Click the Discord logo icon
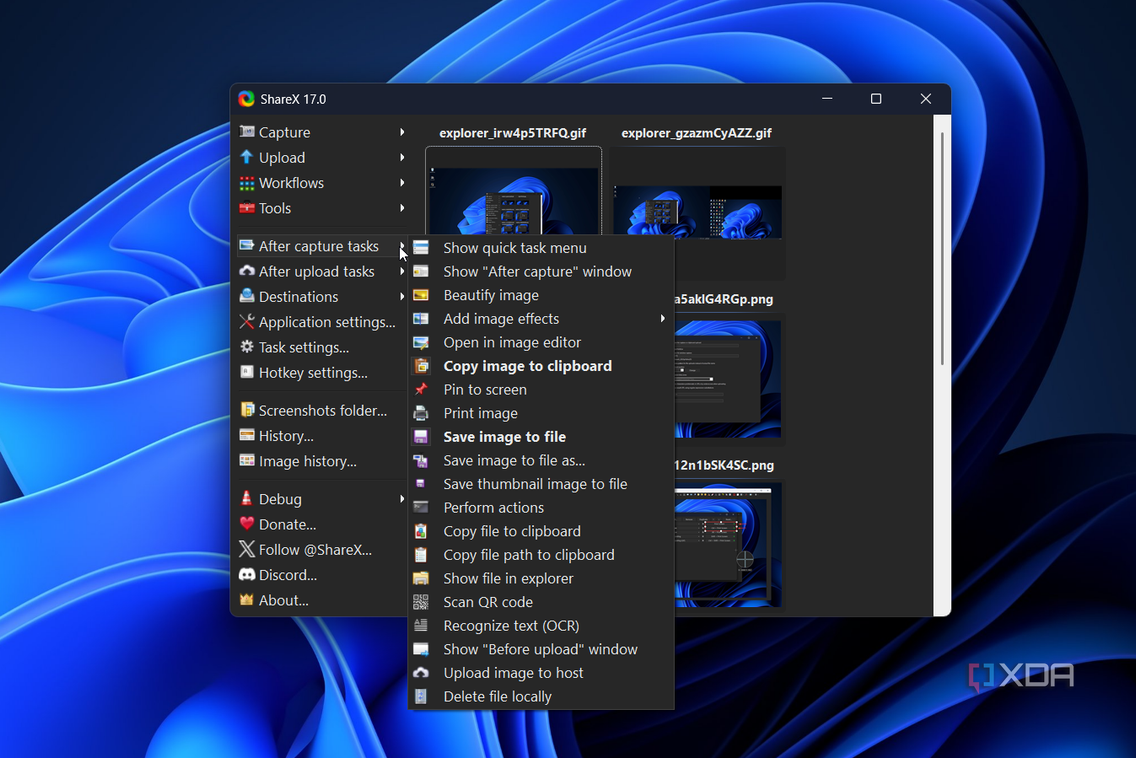 coord(247,575)
